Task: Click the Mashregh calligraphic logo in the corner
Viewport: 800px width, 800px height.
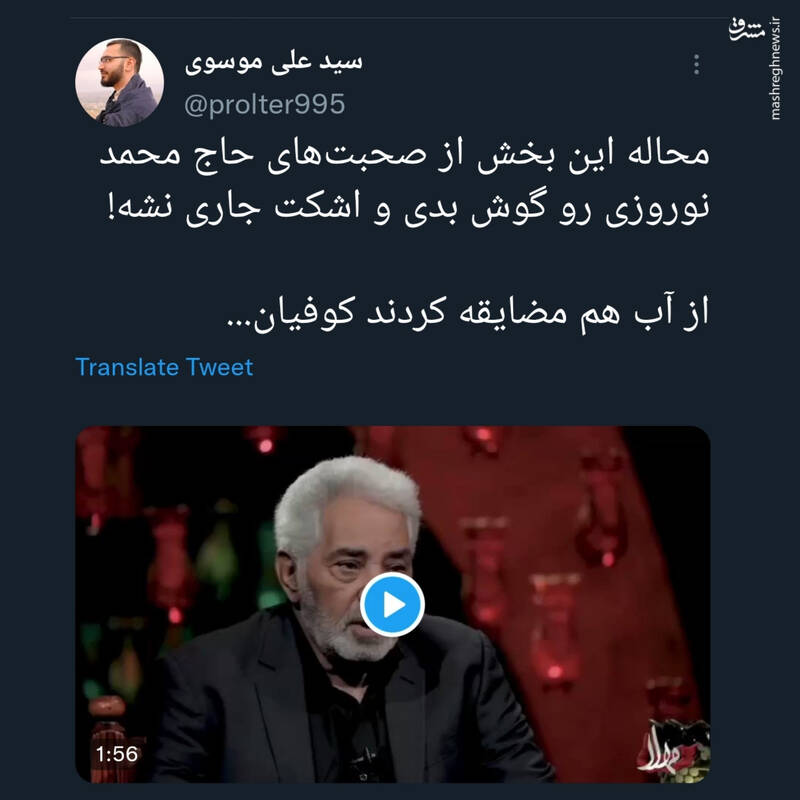Action: pos(747,29)
